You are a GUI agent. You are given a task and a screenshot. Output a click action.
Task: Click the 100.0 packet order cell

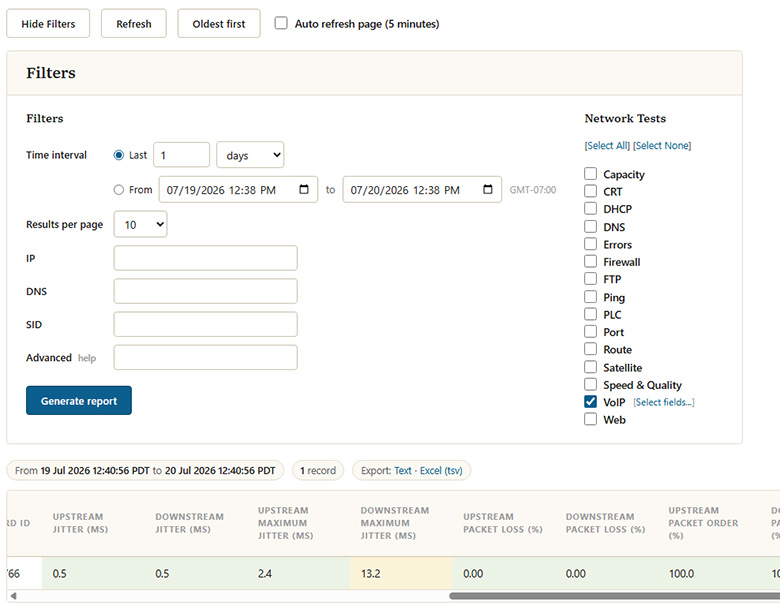[709, 574]
